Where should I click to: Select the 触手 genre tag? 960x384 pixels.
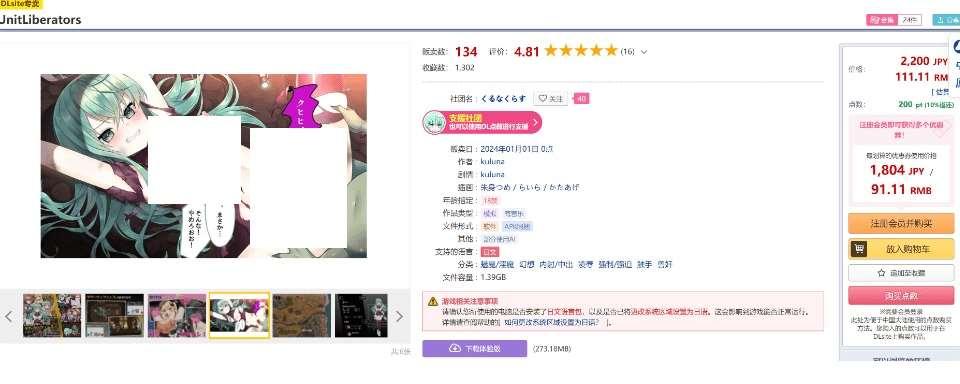point(644,265)
